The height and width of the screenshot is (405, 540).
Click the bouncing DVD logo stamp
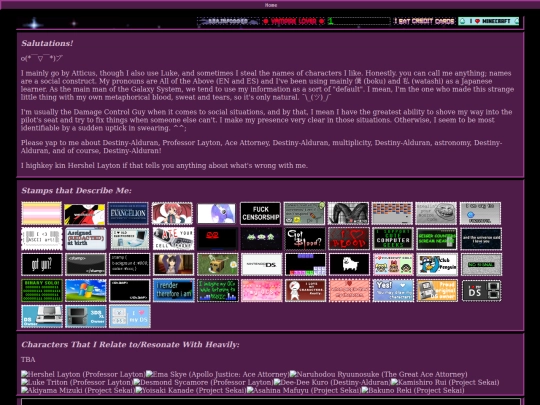click(x=217, y=239)
